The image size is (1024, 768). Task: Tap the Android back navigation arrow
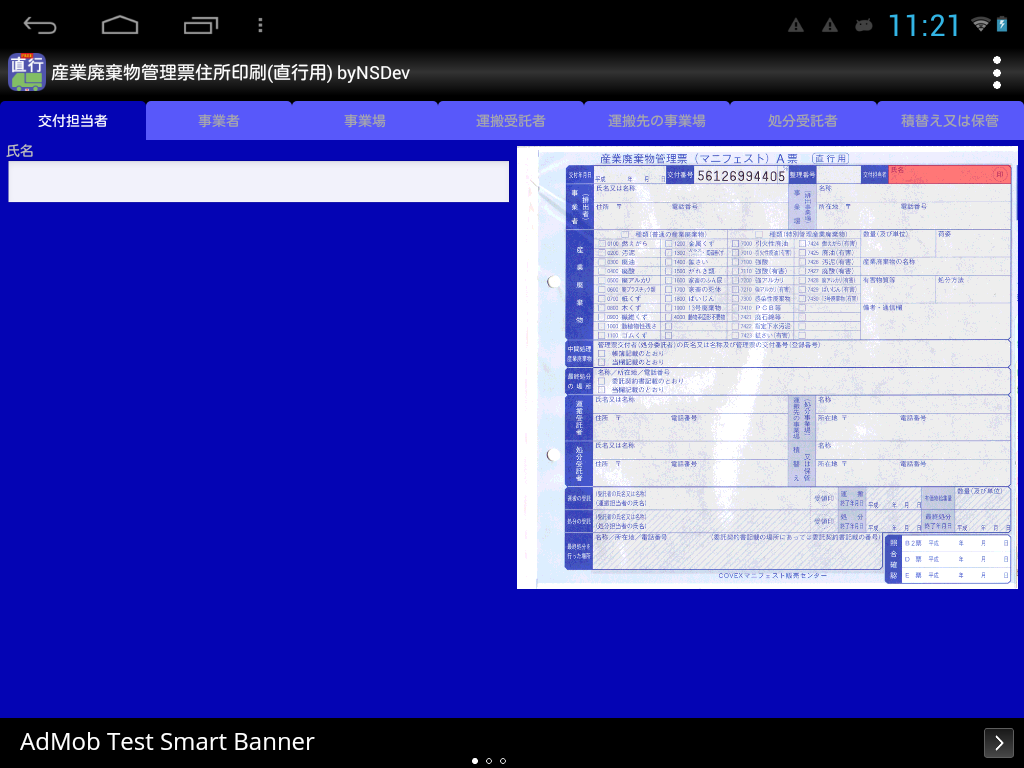[40, 25]
